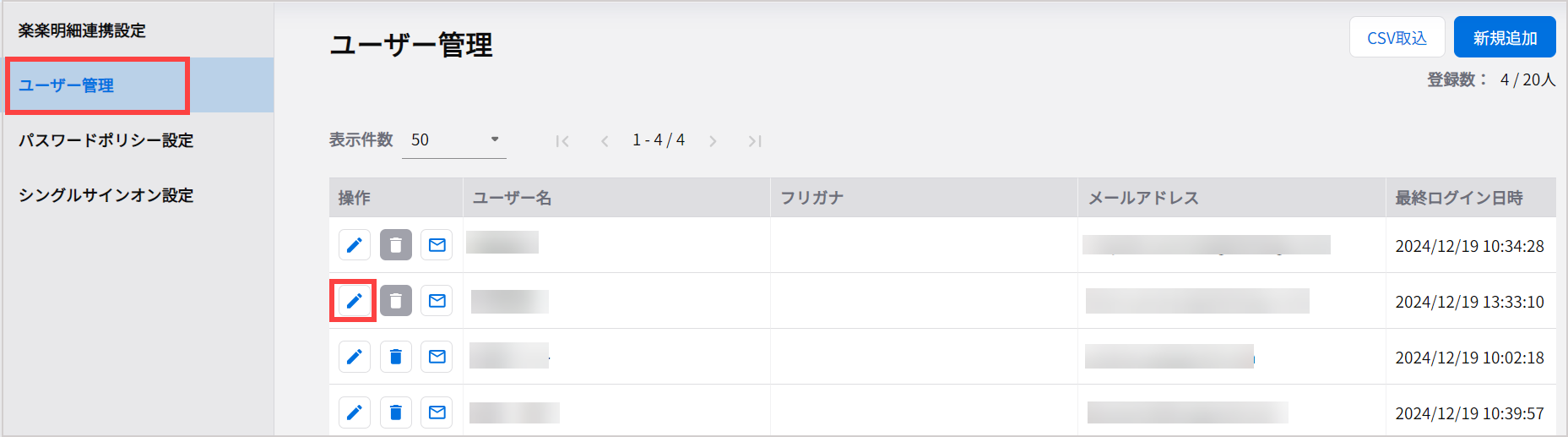Click envelope mail icon in second user row

pos(437,301)
